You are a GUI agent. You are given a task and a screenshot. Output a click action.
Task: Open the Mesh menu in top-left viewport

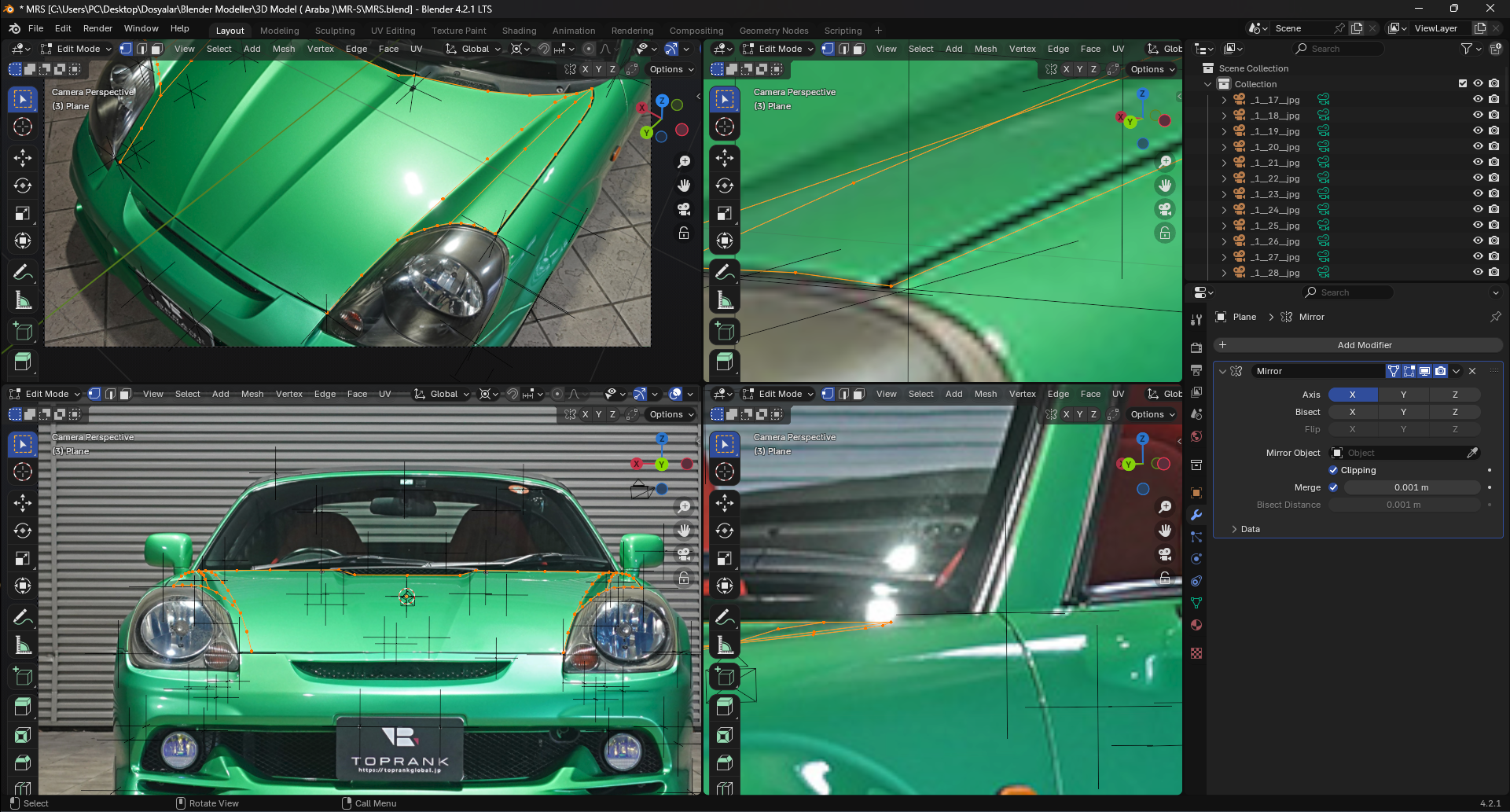pos(284,49)
